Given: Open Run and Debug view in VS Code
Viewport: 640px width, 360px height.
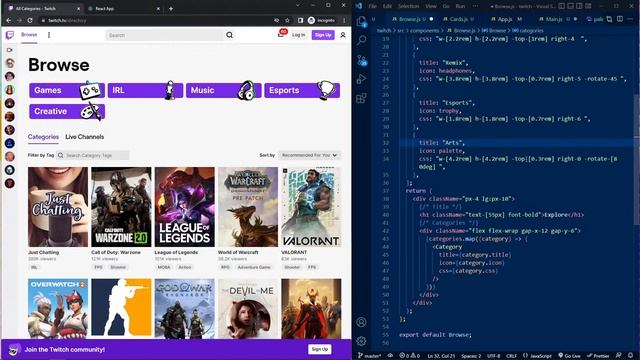Looking at the screenshot, I should coord(362,79).
